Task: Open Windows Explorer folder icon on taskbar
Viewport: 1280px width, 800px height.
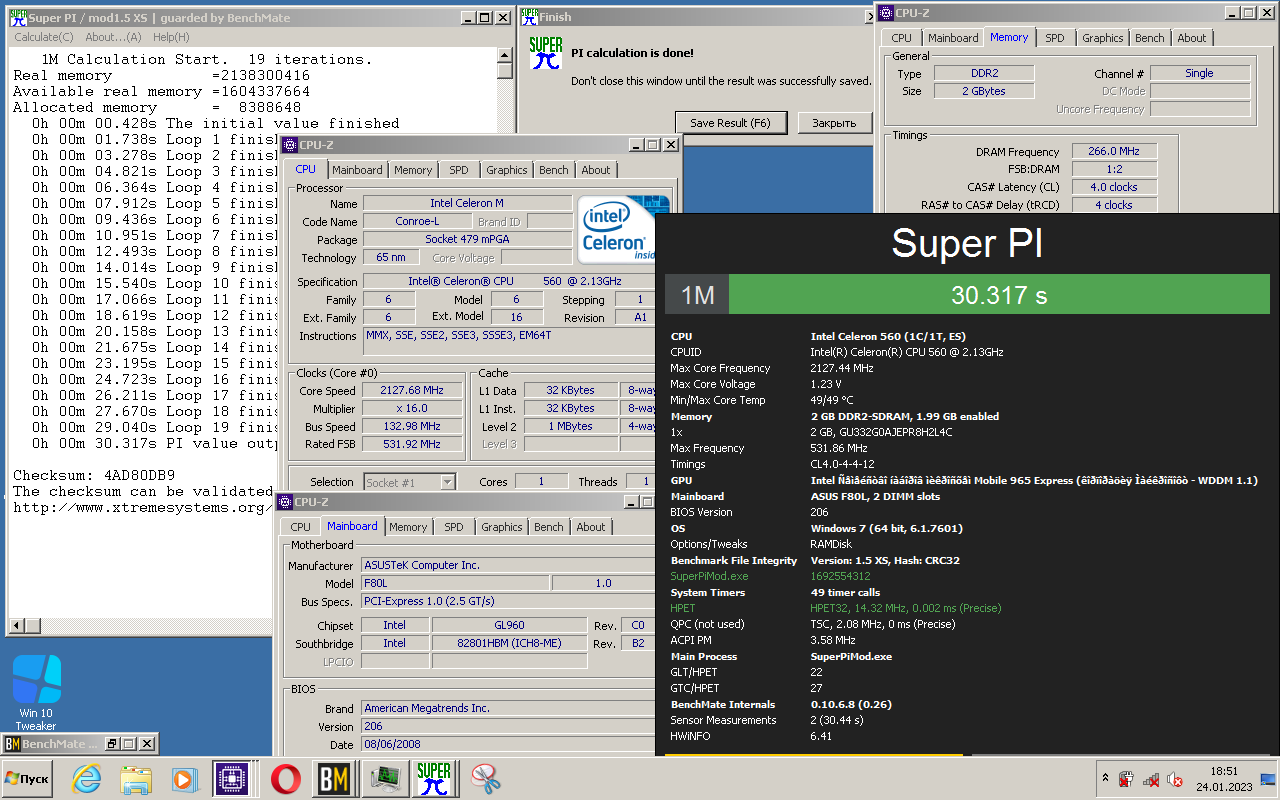Action: pyautogui.click(x=135, y=778)
